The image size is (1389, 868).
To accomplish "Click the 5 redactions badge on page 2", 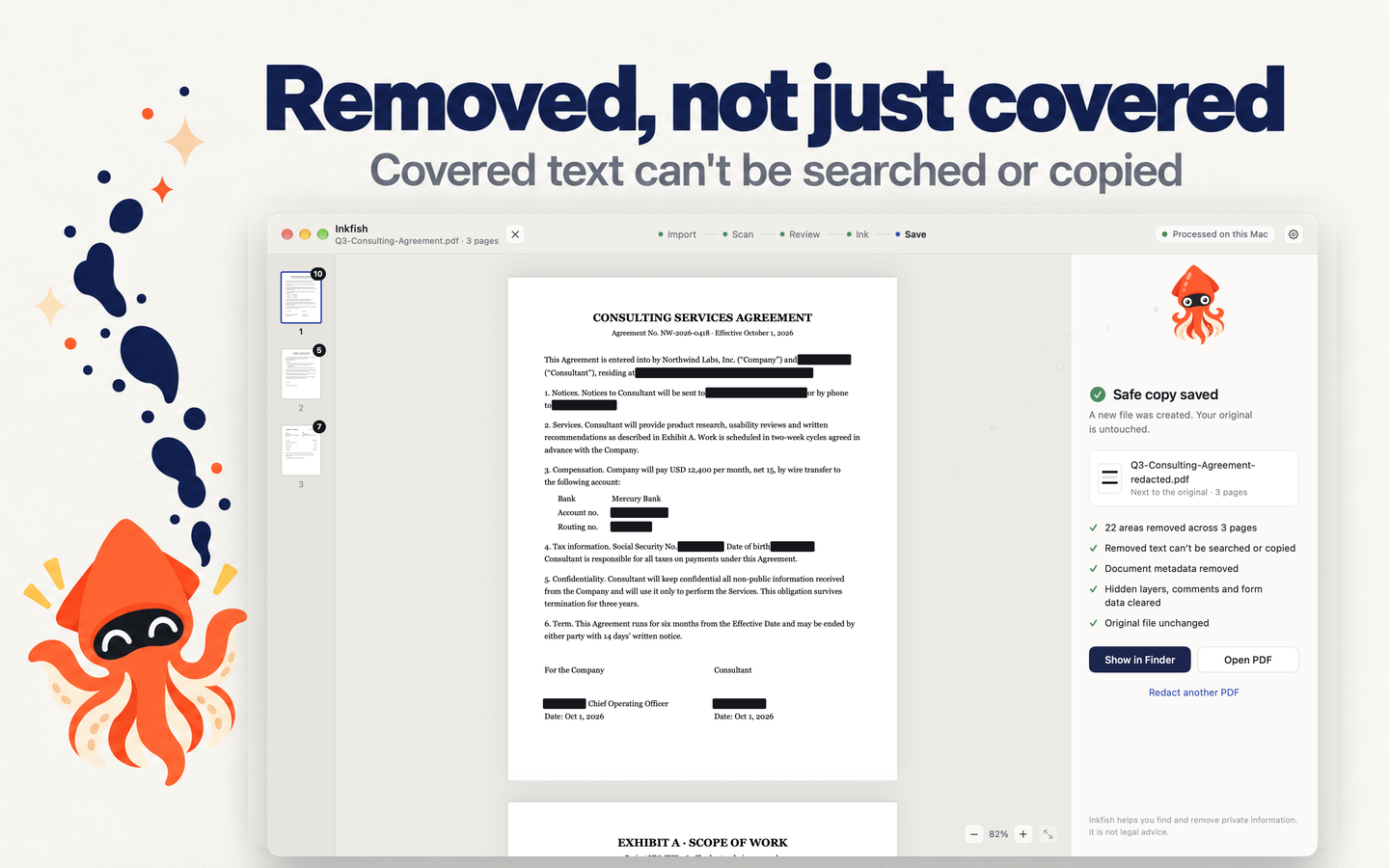I will point(319,350).
